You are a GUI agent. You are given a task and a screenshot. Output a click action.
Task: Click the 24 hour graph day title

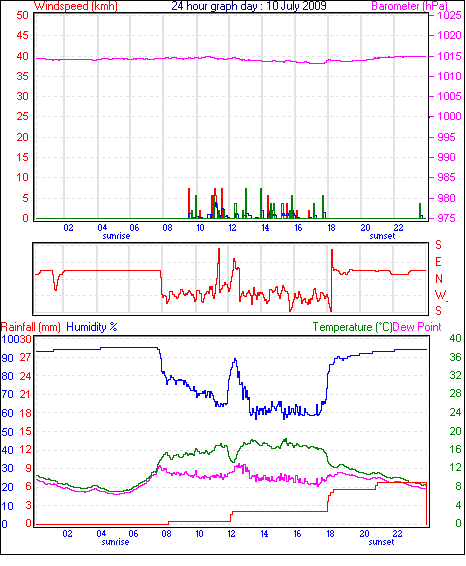tap(249, 6)
